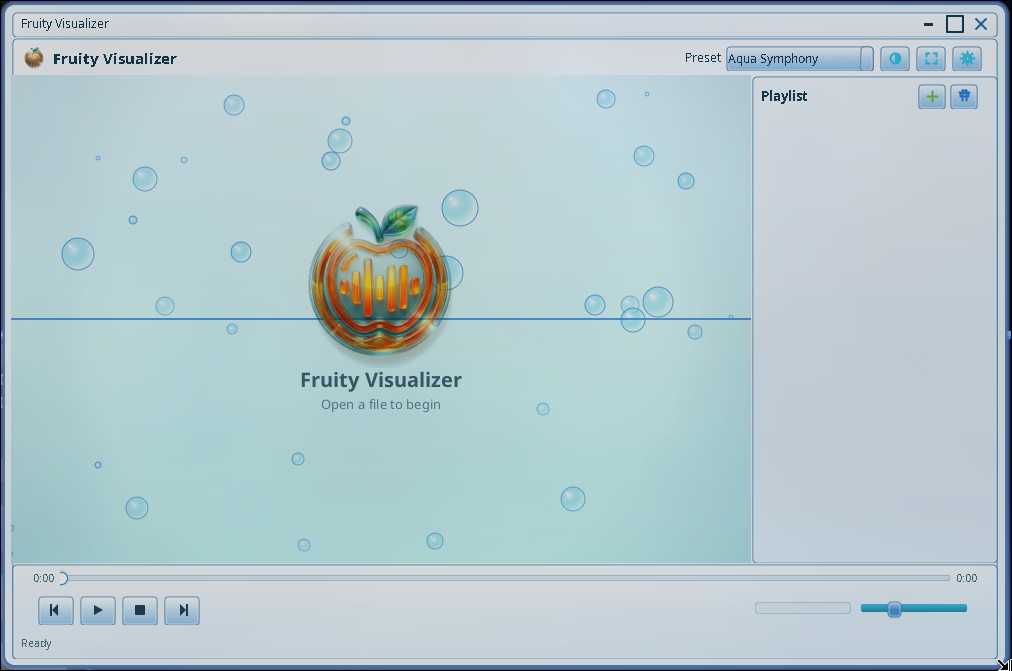Click the large apple logo in visualizer
This screenshot has height=671, width=1012.
tap(381, 281)
